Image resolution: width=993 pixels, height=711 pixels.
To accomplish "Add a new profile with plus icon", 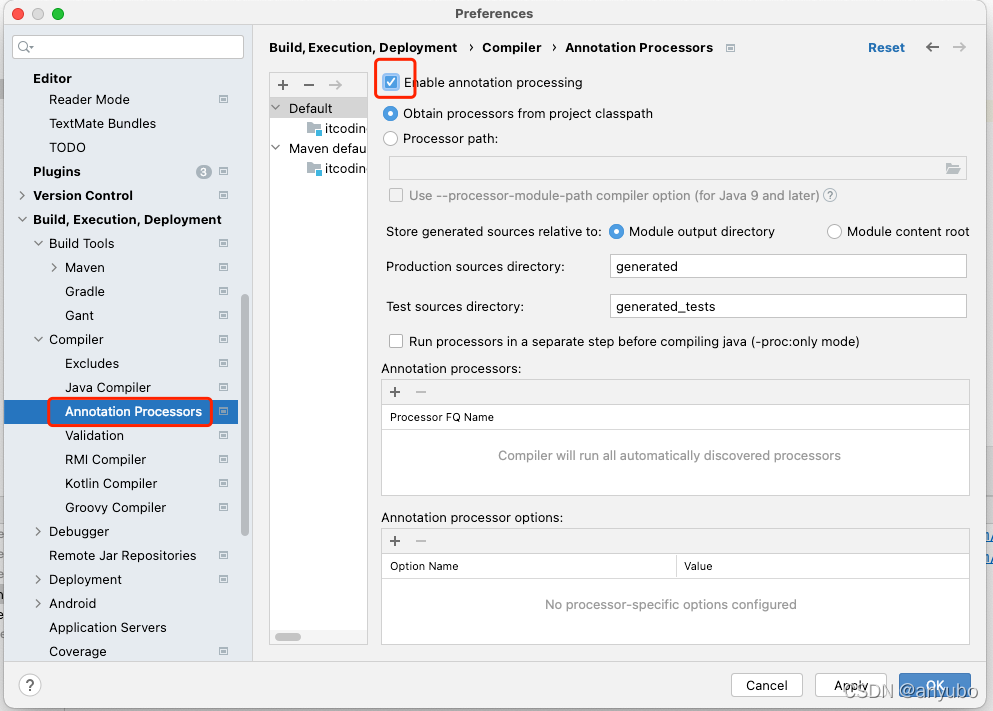I will [x=283, y=85].
